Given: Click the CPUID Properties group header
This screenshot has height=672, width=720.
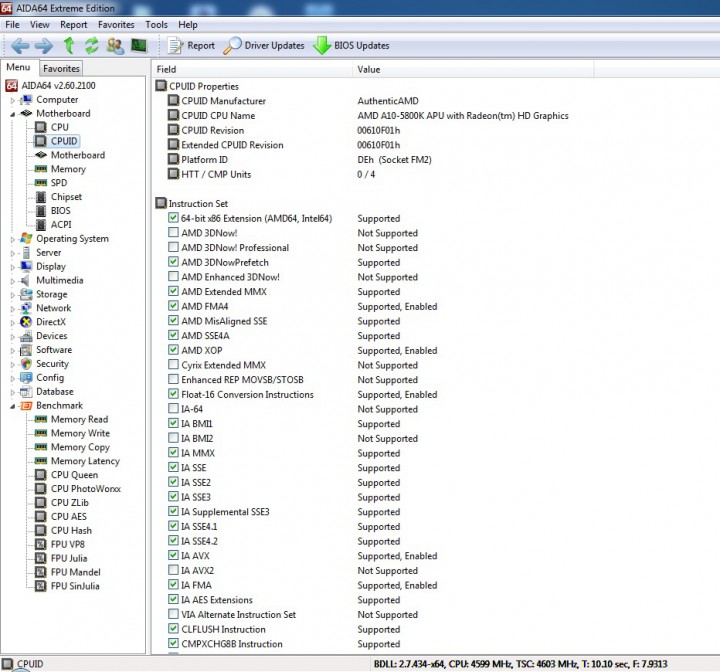Looking at the screenshot, I should [204, 86].
